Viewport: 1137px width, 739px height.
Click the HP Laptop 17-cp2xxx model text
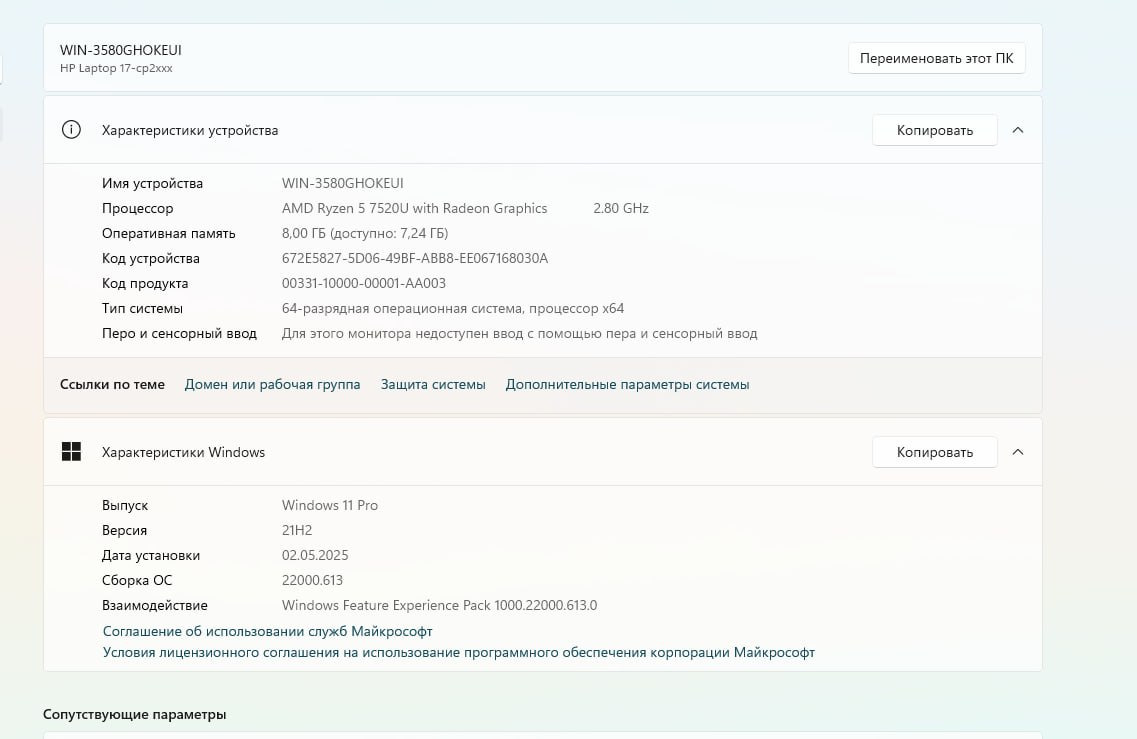coord(116,68)
